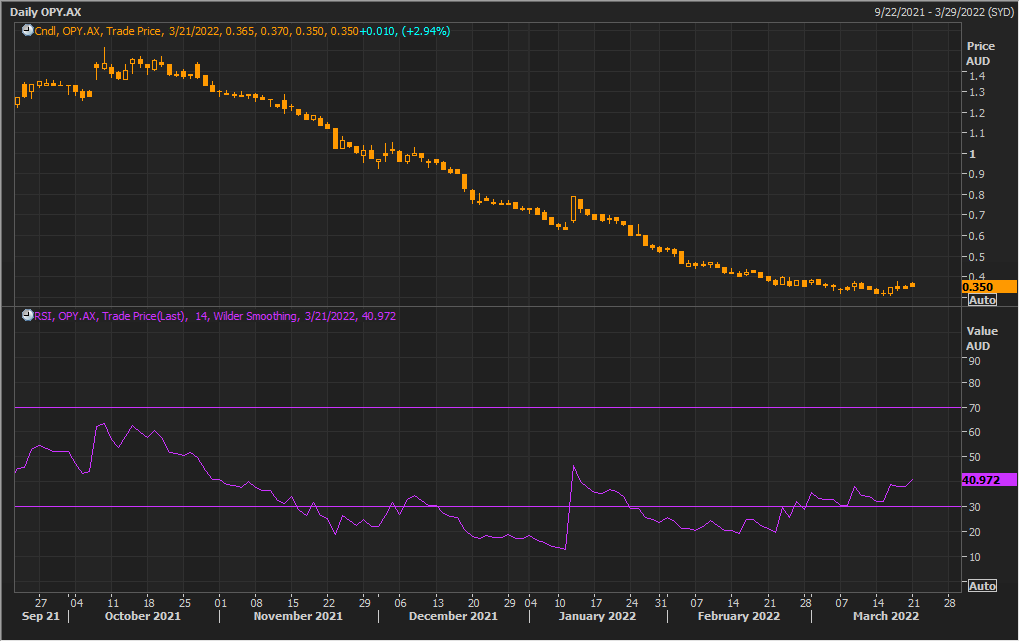
Task: Select the orange 0.350 last price tag
Action: coord(989,287)
